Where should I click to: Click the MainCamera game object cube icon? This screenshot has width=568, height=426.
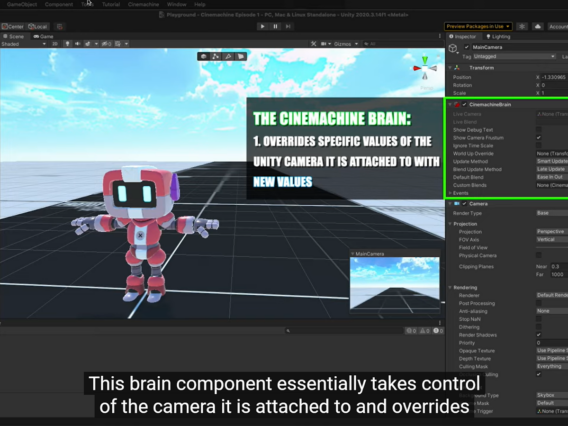[x=453, y=48]
